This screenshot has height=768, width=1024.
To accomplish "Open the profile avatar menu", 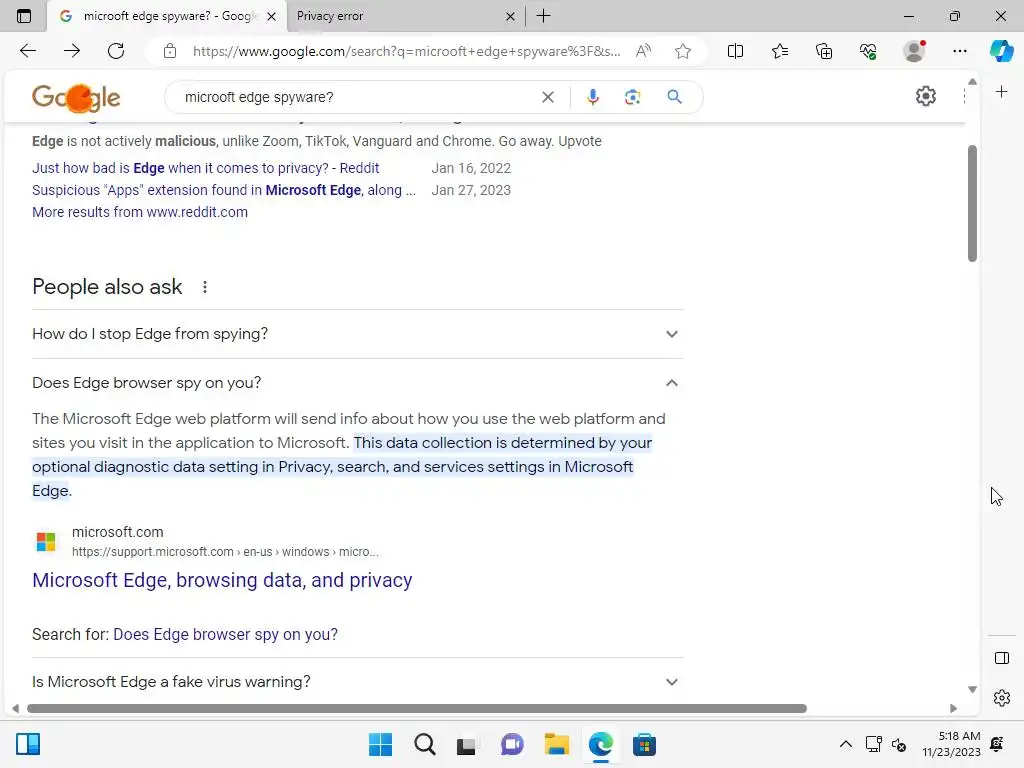I will 914,51.
